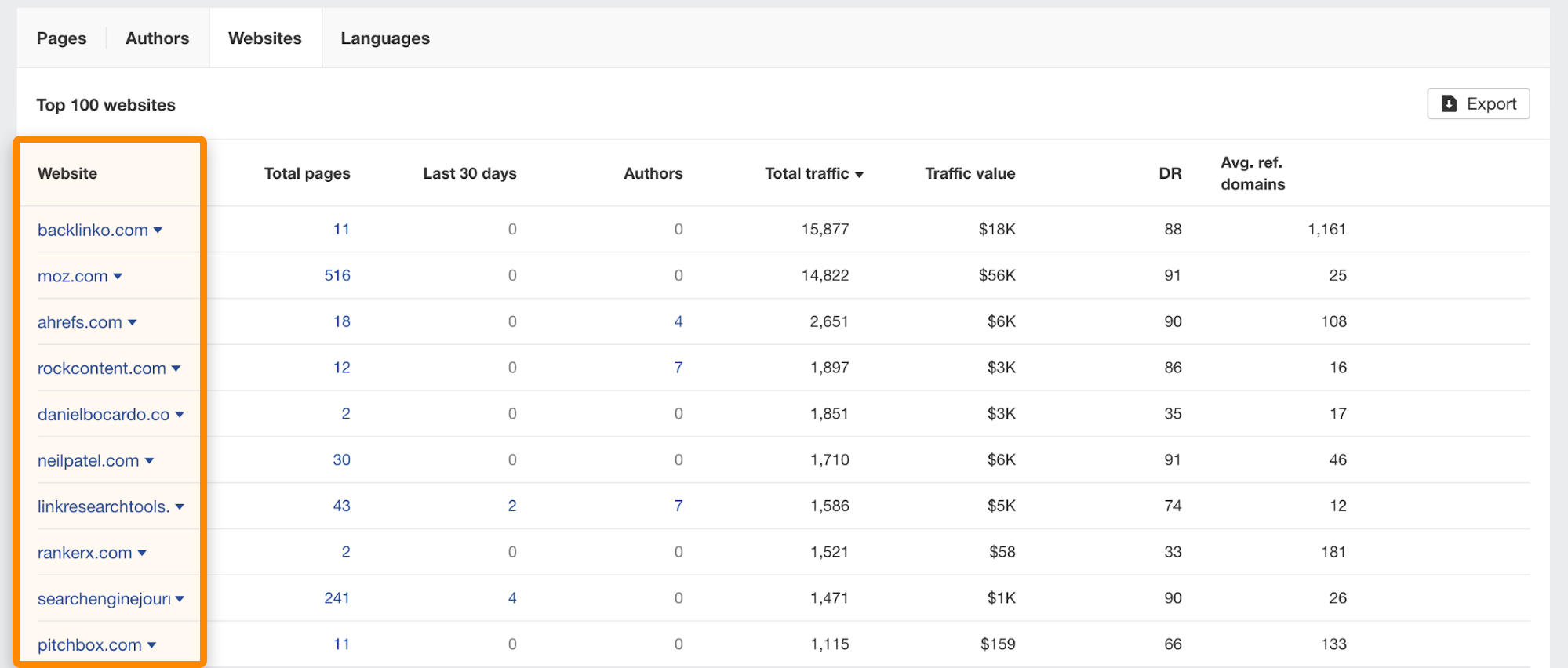Screen dimensions: 1568x668
Task: Open the moz.com dropdown caret
Action: 118,277
